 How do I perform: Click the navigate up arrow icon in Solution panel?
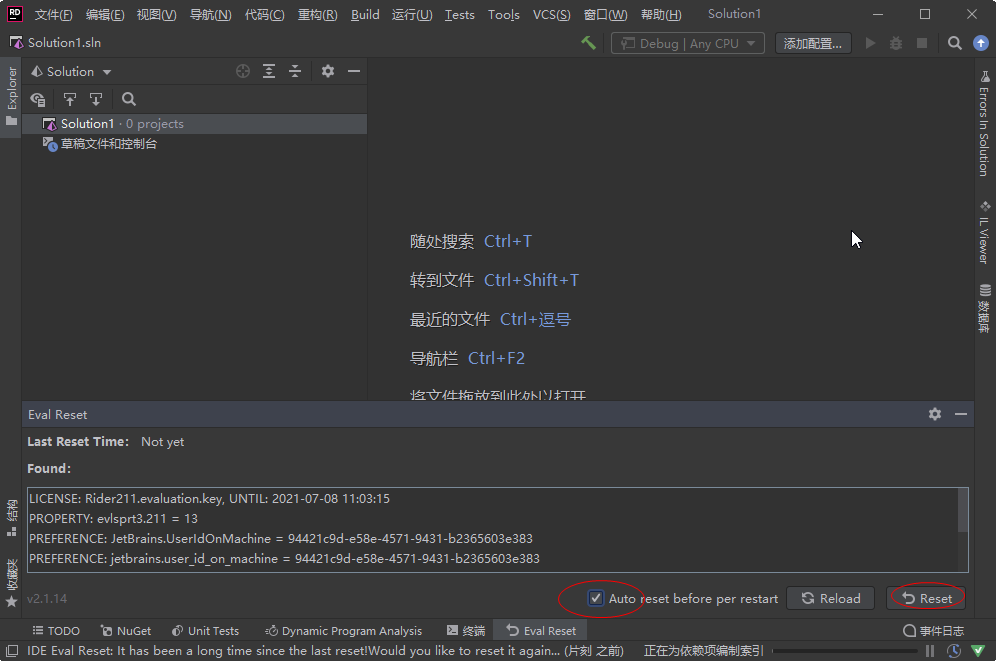70,99
